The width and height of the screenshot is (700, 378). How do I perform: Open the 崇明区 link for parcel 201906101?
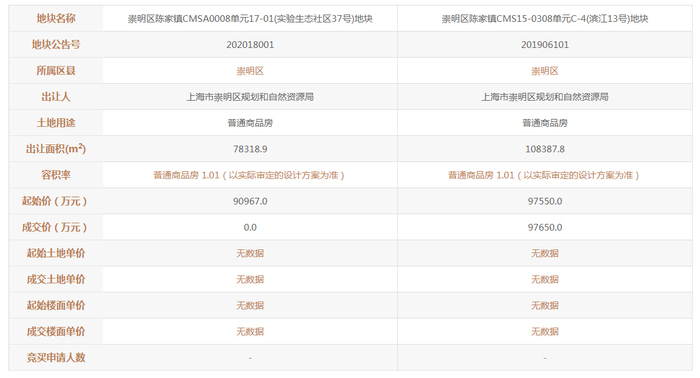(x=545, y=71)
